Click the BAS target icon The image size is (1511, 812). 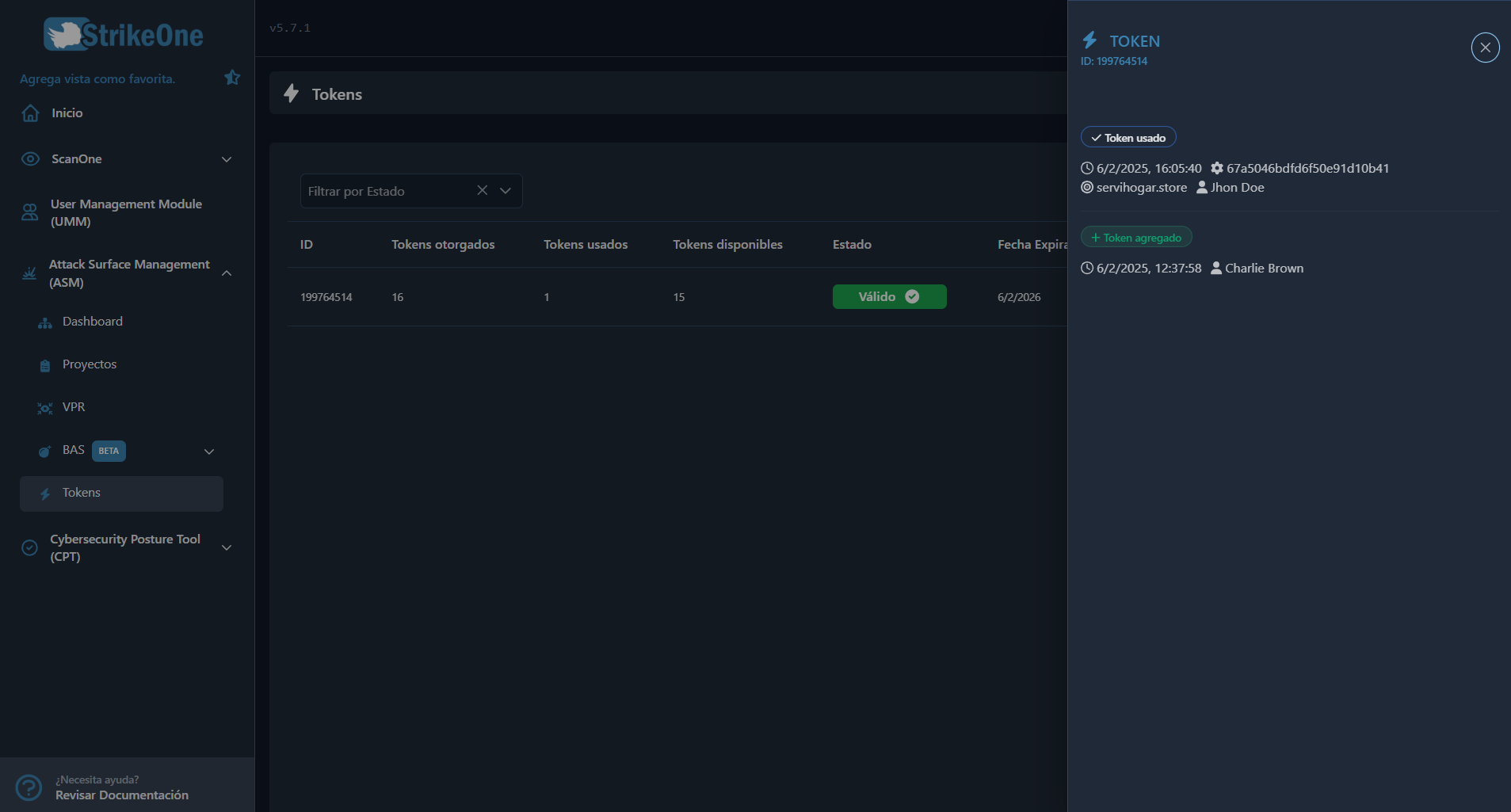tap(44, 452)
